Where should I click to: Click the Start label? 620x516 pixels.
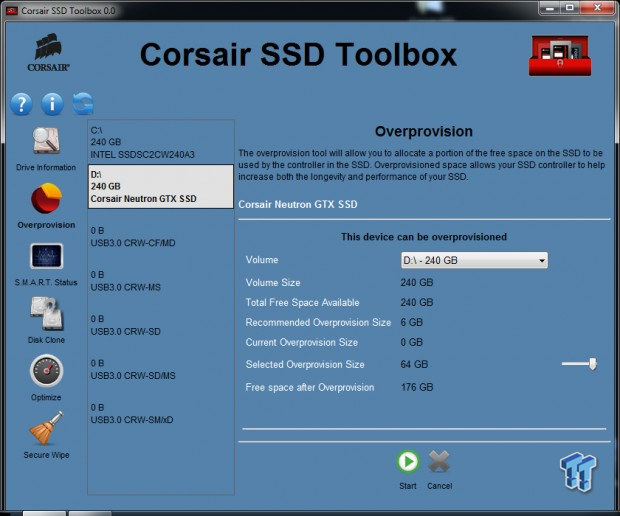click(x=408, y=486)
